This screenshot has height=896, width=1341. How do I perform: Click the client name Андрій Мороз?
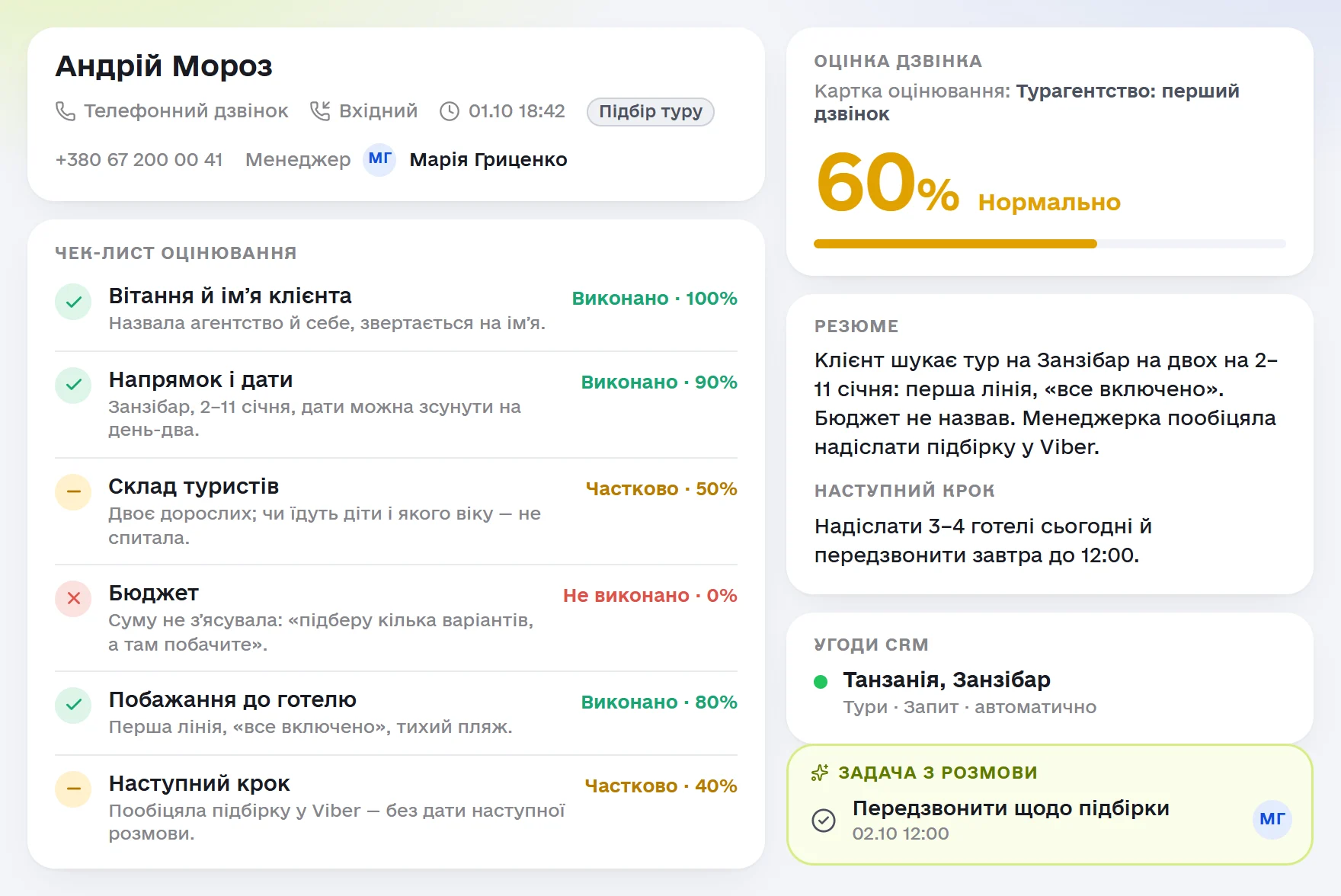tap(164, 66)
